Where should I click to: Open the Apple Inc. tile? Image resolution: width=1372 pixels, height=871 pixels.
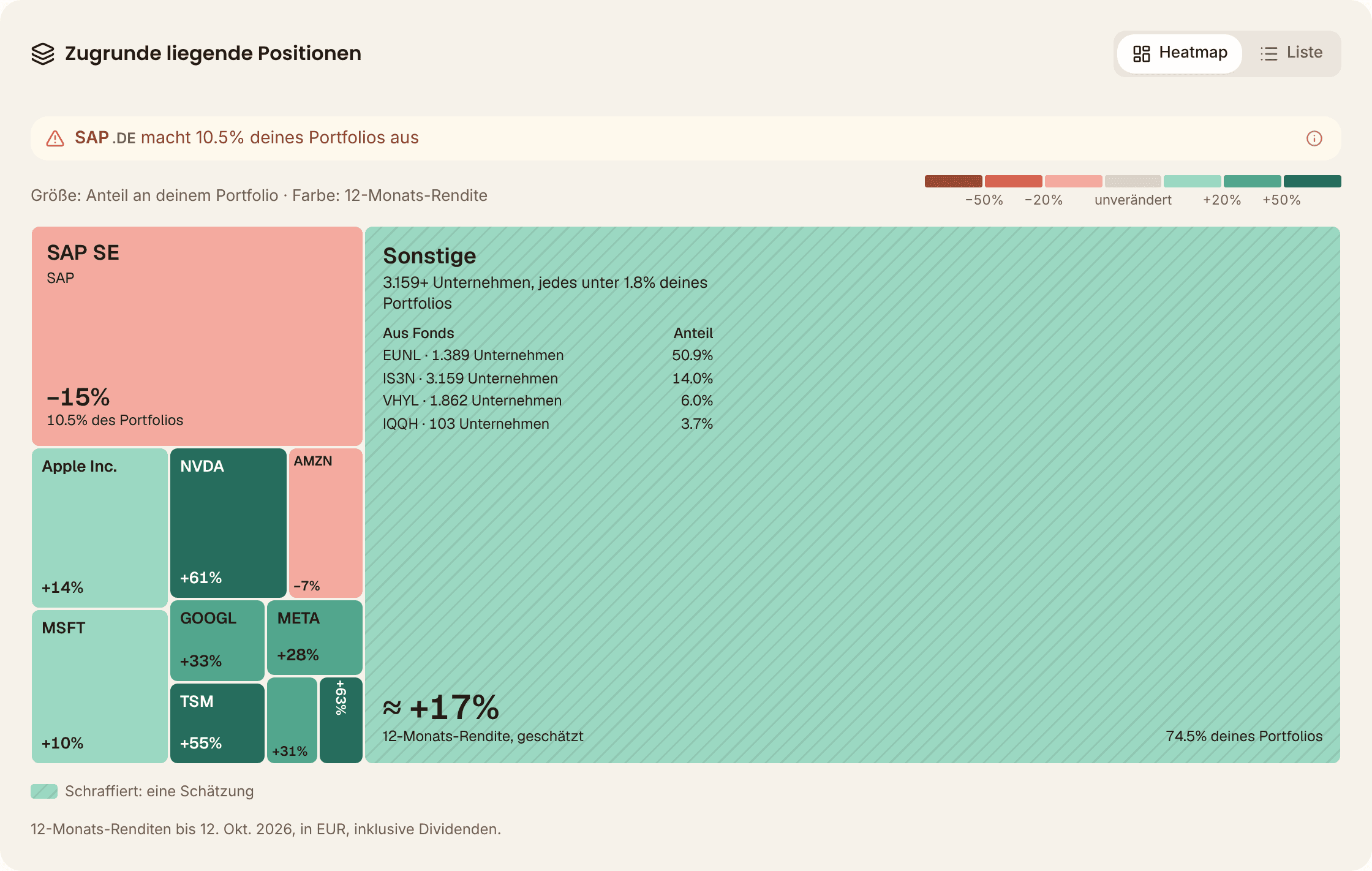point(100,528)
